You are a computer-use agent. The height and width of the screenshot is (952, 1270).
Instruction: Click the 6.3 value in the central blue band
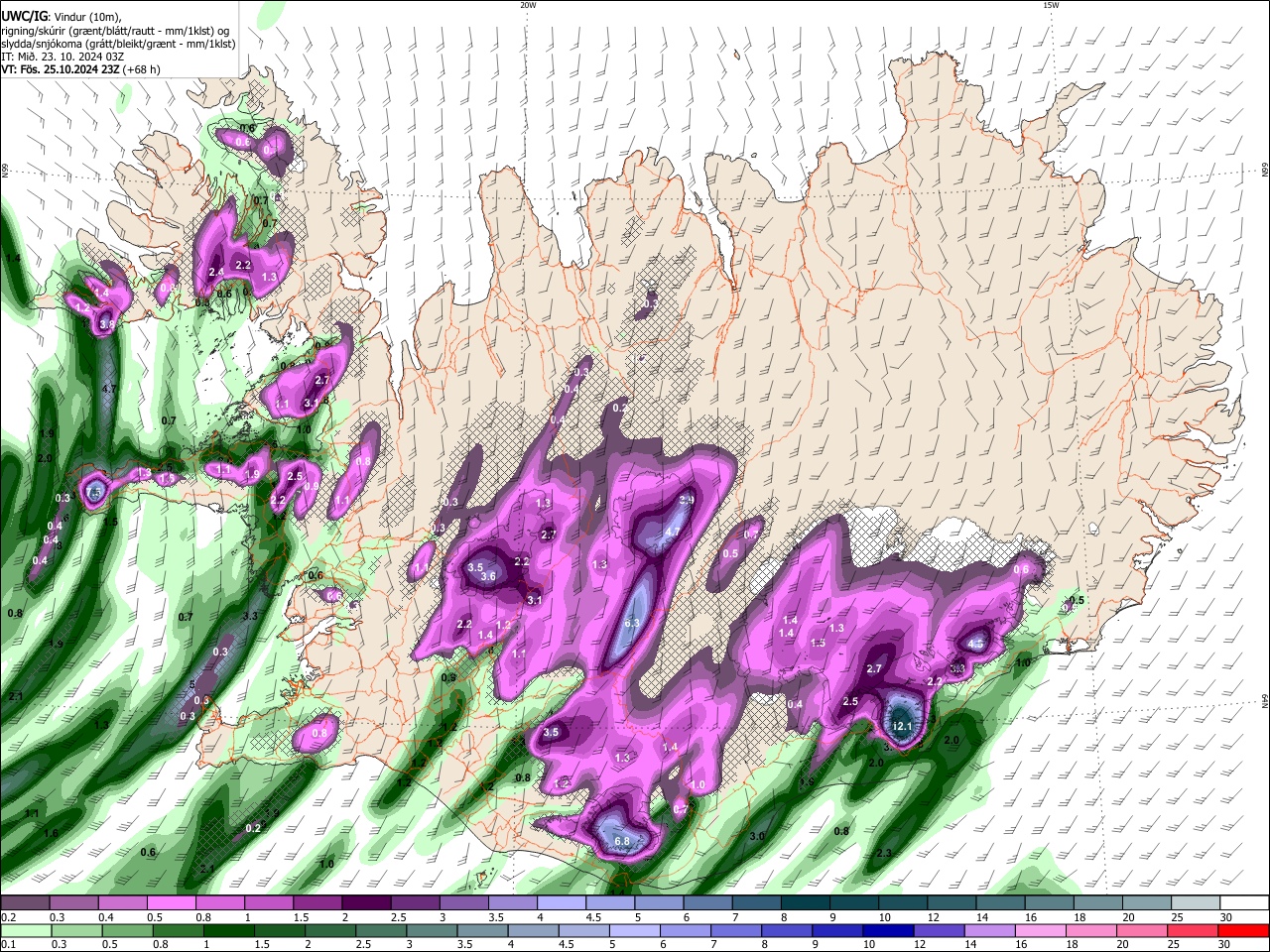point(632,623)
